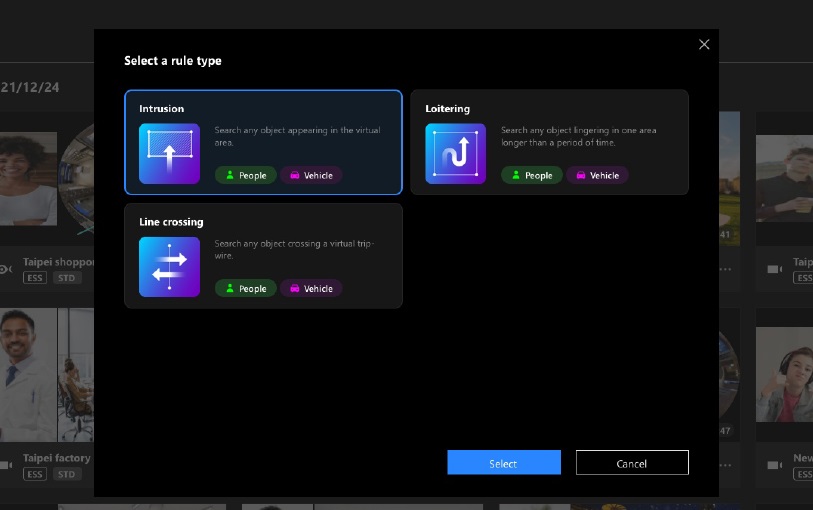This screenshot has height=510, width=813.
Task: Click the Line crossing rule icon
Action: pyautogui.click(x=169, y=267)
